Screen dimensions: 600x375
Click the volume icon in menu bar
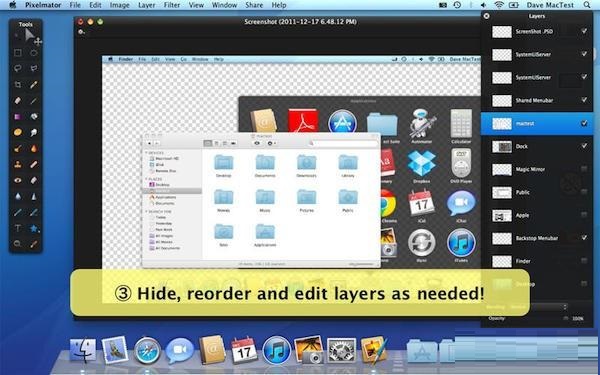click(483, 5)
